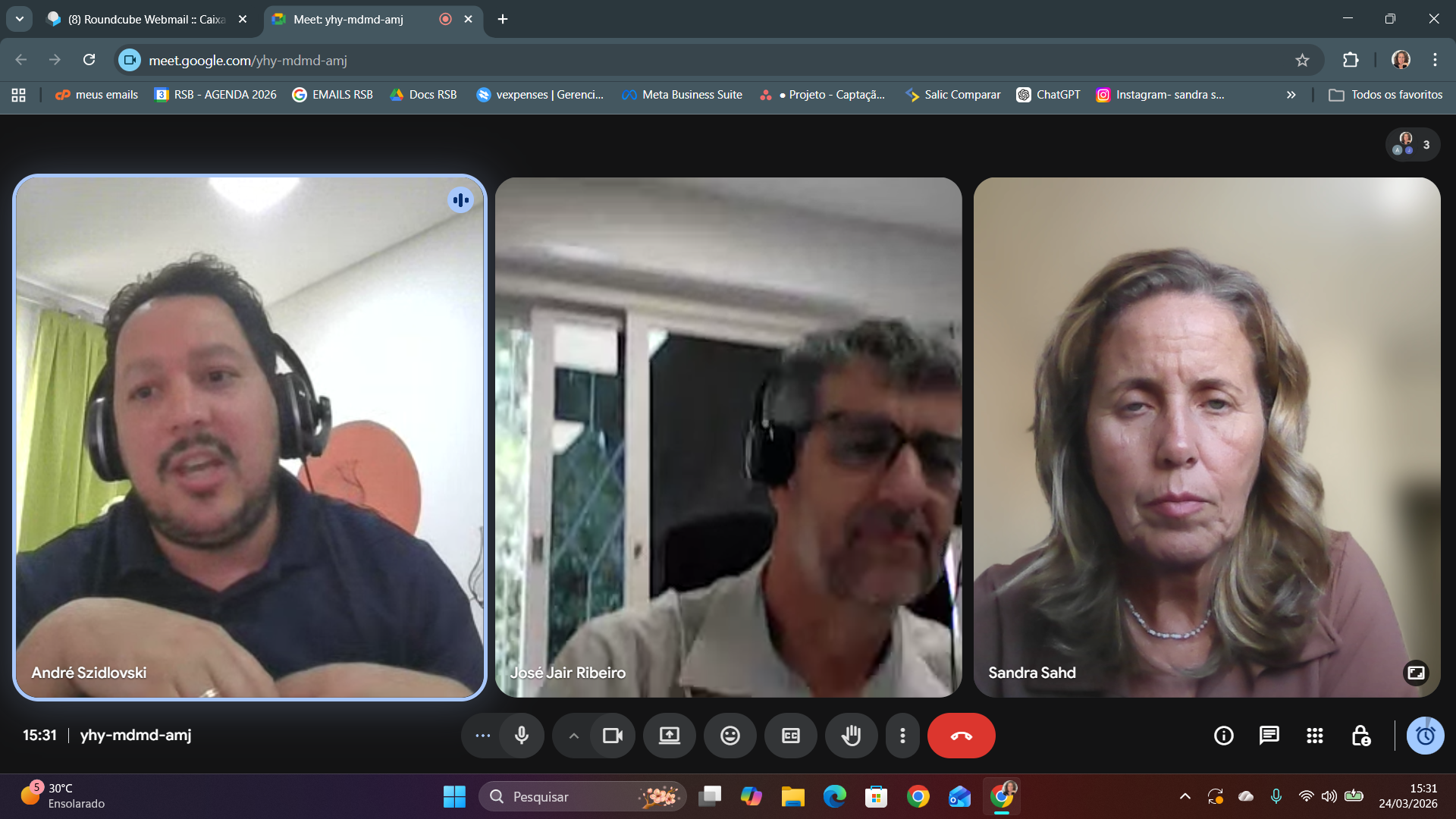Viewport: 1456px width, 819px height.
Task: Click the red leave call button
Action: (x=961, y=736)
